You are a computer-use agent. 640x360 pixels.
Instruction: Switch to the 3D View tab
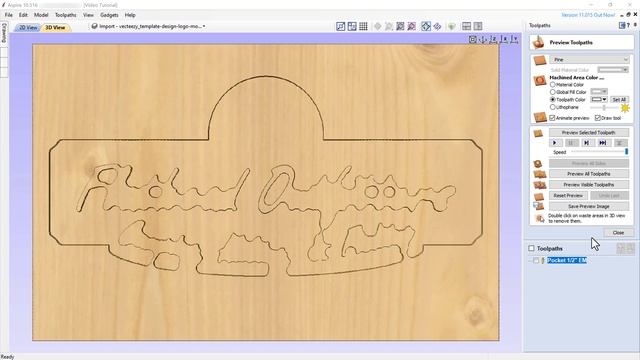(56, 27)
